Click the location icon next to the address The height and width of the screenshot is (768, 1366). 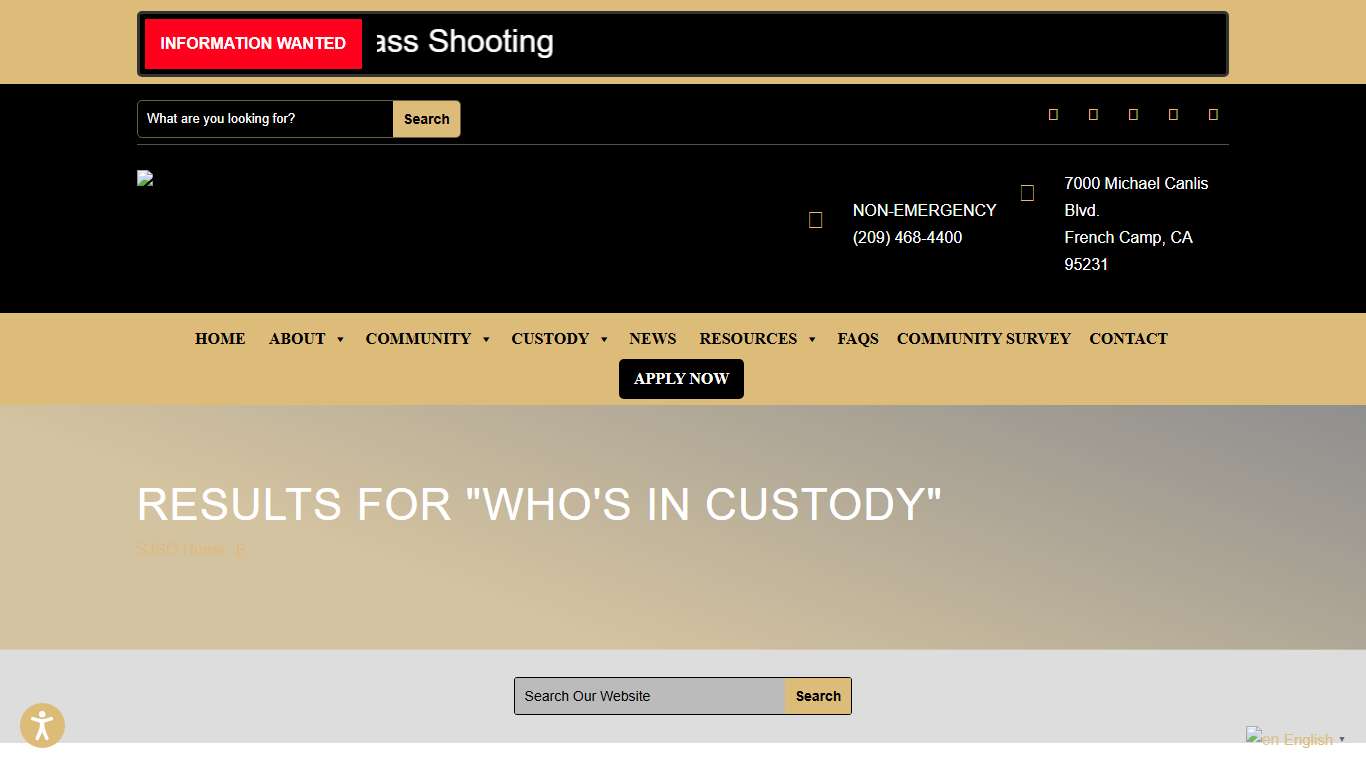tap(1027, 192)
